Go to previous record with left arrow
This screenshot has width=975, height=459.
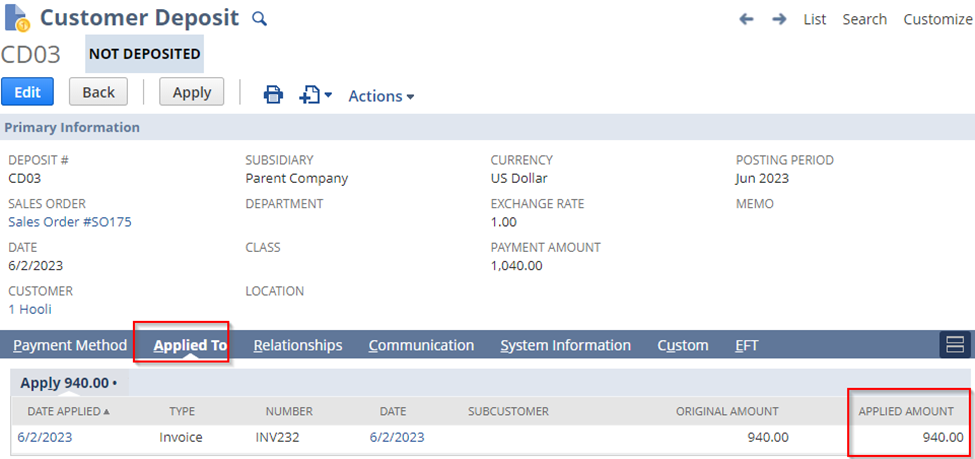[x=746, y=19]
